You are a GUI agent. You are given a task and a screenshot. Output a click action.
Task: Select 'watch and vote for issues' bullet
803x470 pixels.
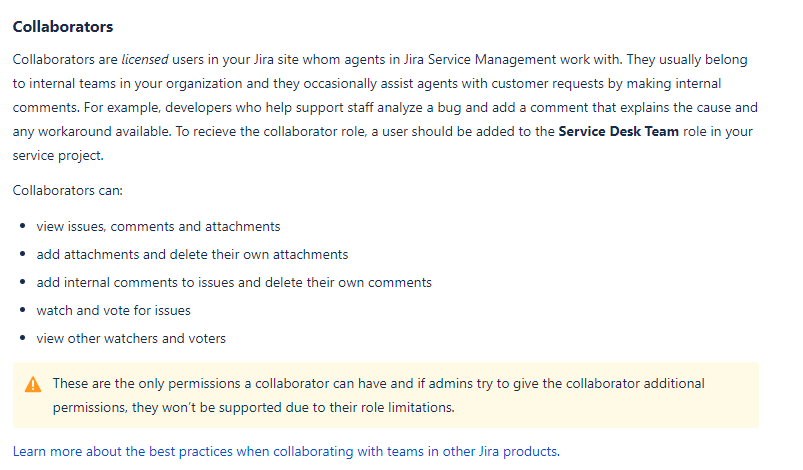click(113, 311)
